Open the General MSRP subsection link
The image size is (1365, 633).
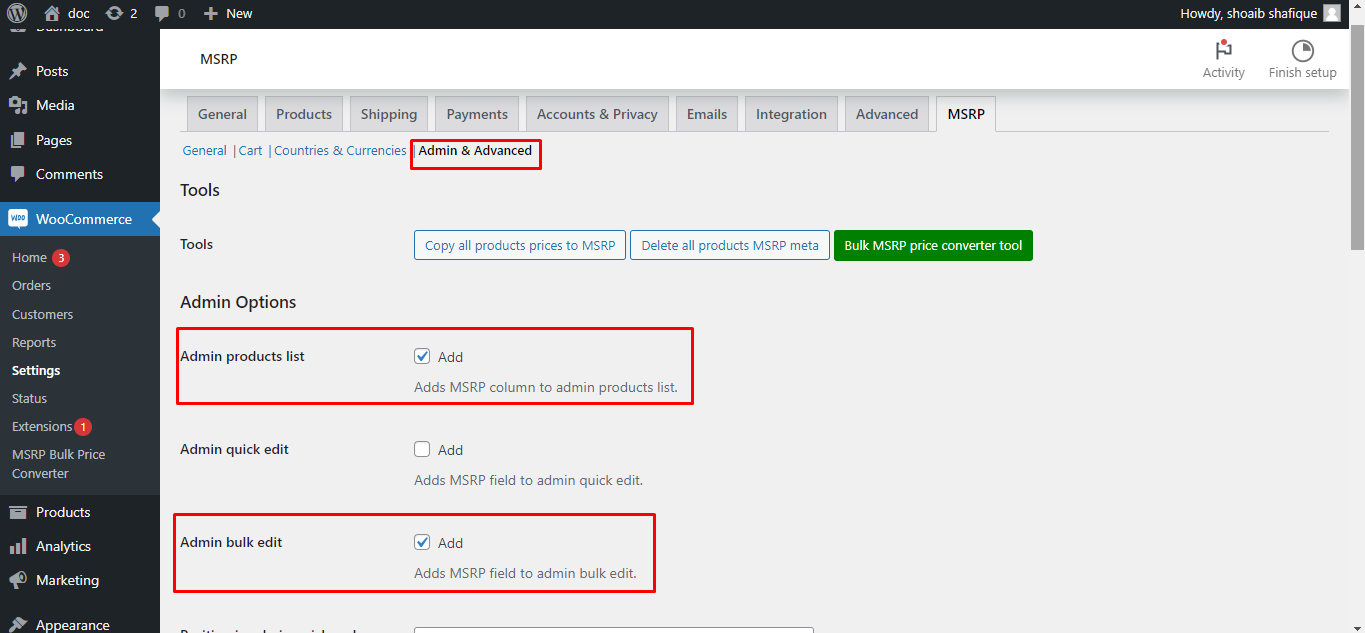[x=204, y=150]
